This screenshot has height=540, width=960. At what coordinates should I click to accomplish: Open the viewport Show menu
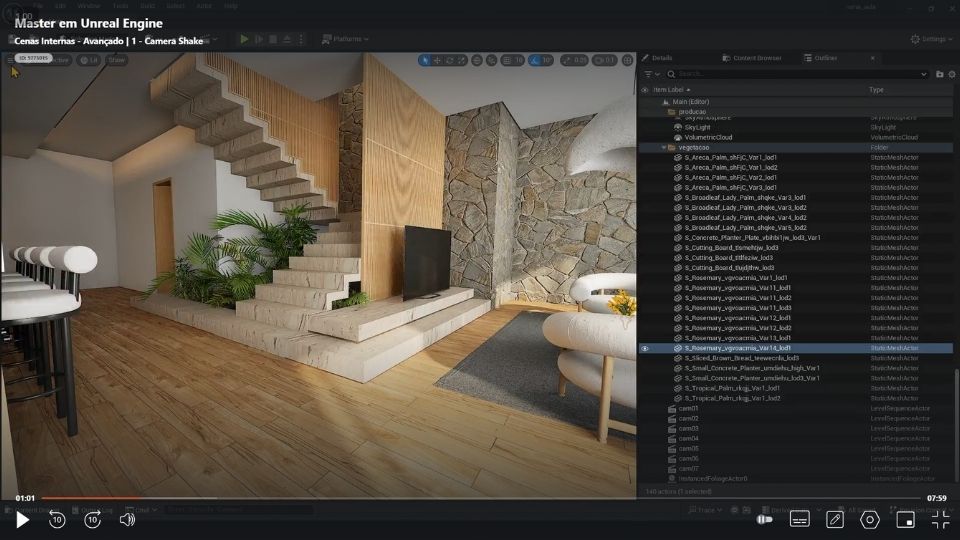116,60
